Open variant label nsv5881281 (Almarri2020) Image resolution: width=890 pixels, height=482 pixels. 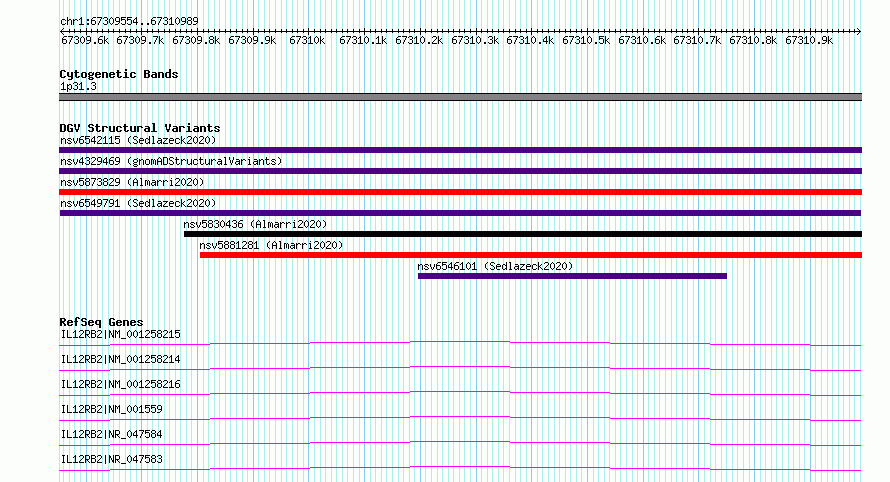click(x=271, y=245)
